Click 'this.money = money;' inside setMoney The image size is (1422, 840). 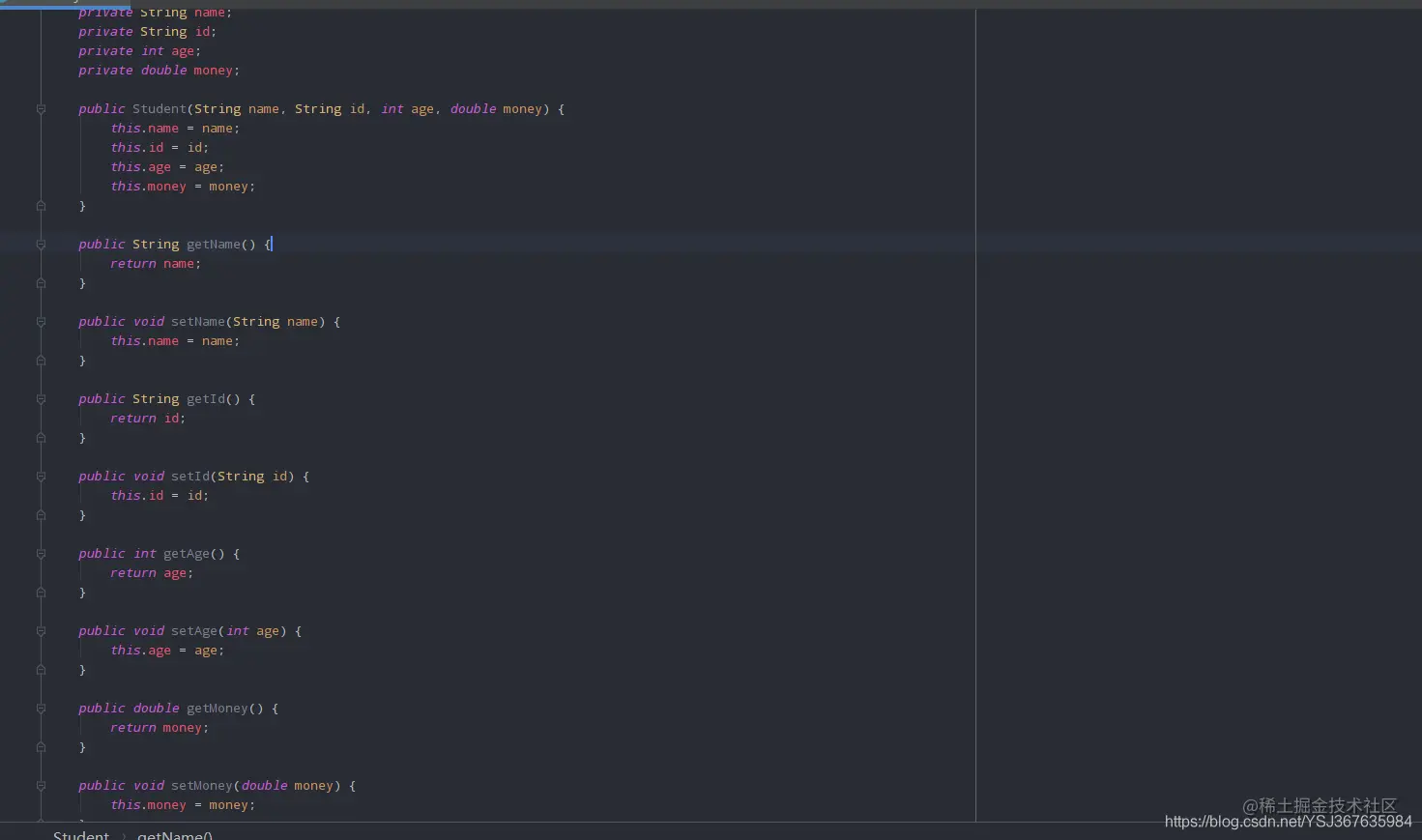[183, 805]
